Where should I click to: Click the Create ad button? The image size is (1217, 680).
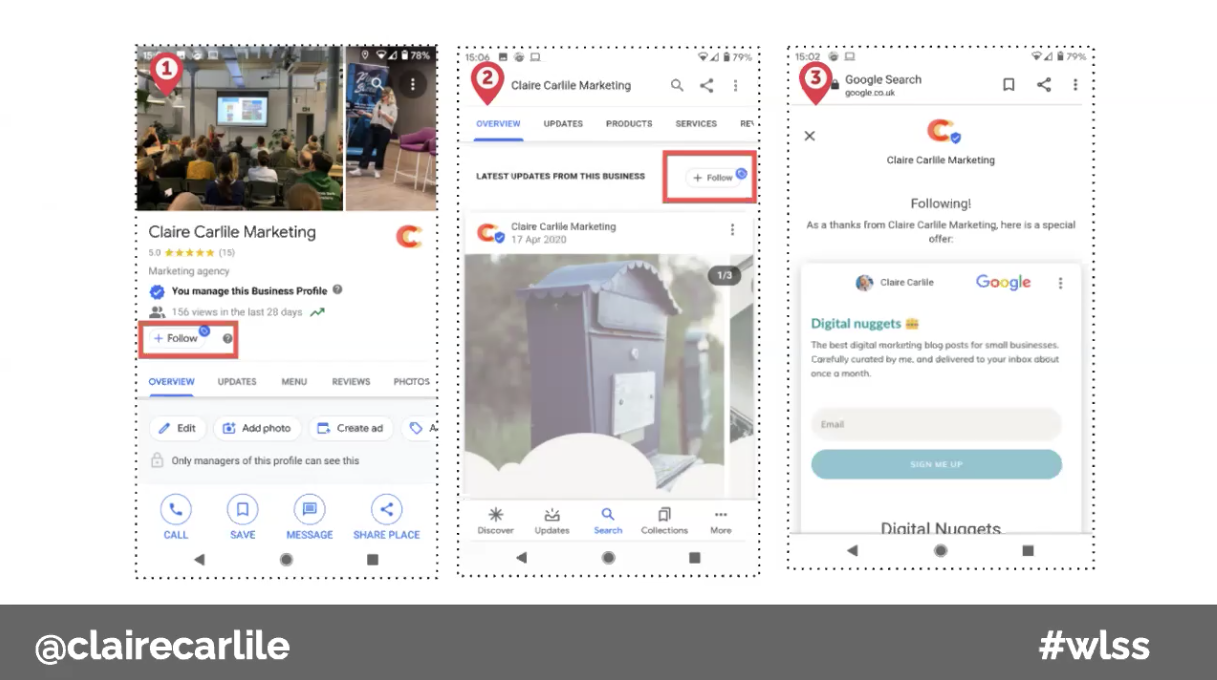(x=350, y=428)
